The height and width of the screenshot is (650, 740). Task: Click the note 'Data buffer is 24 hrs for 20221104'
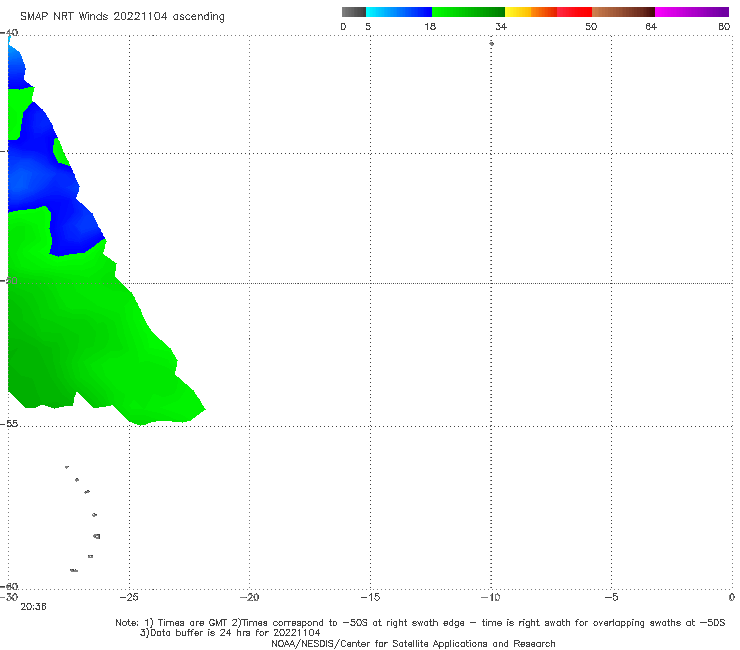[x=230, y=633]
